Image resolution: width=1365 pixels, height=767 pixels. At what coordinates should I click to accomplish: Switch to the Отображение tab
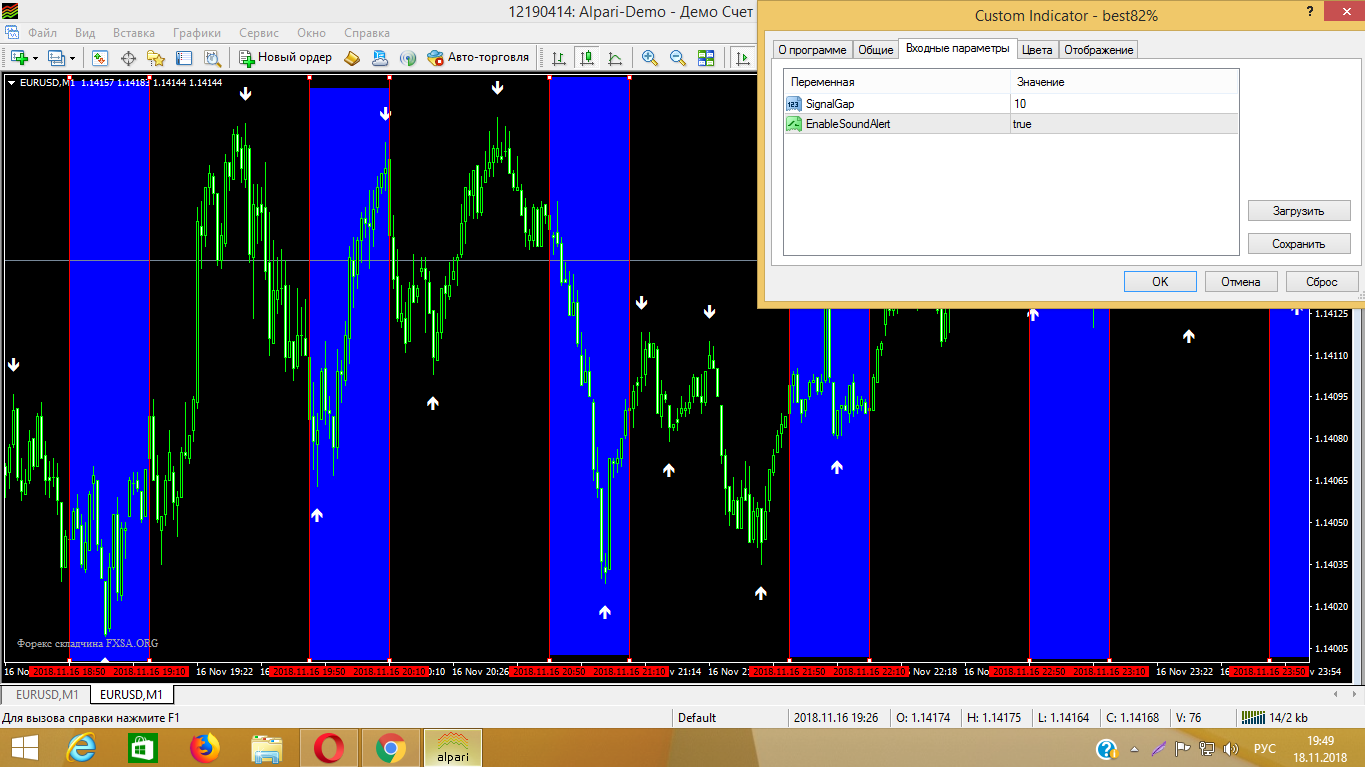click(x=1098, y=50)
